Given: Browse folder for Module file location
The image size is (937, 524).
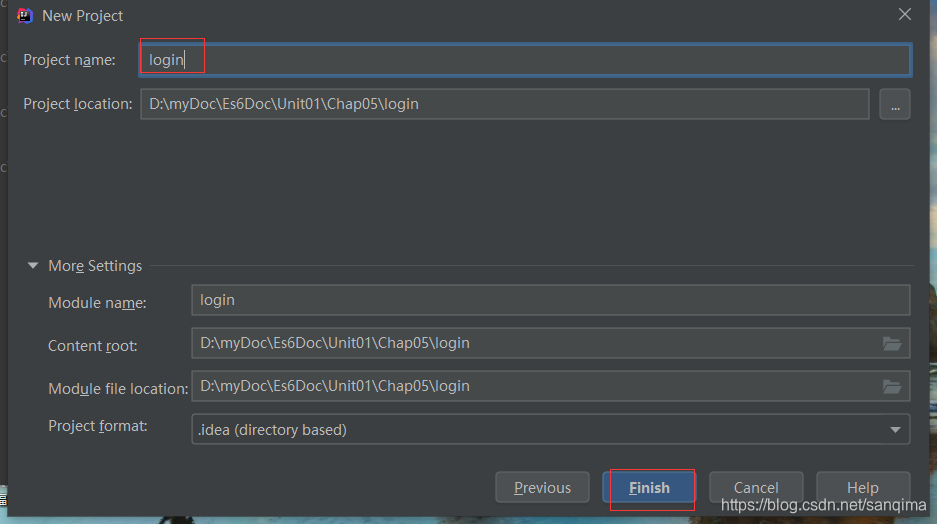Looking at the screenshot, I should pyautogui.click(x=892, y=387).
